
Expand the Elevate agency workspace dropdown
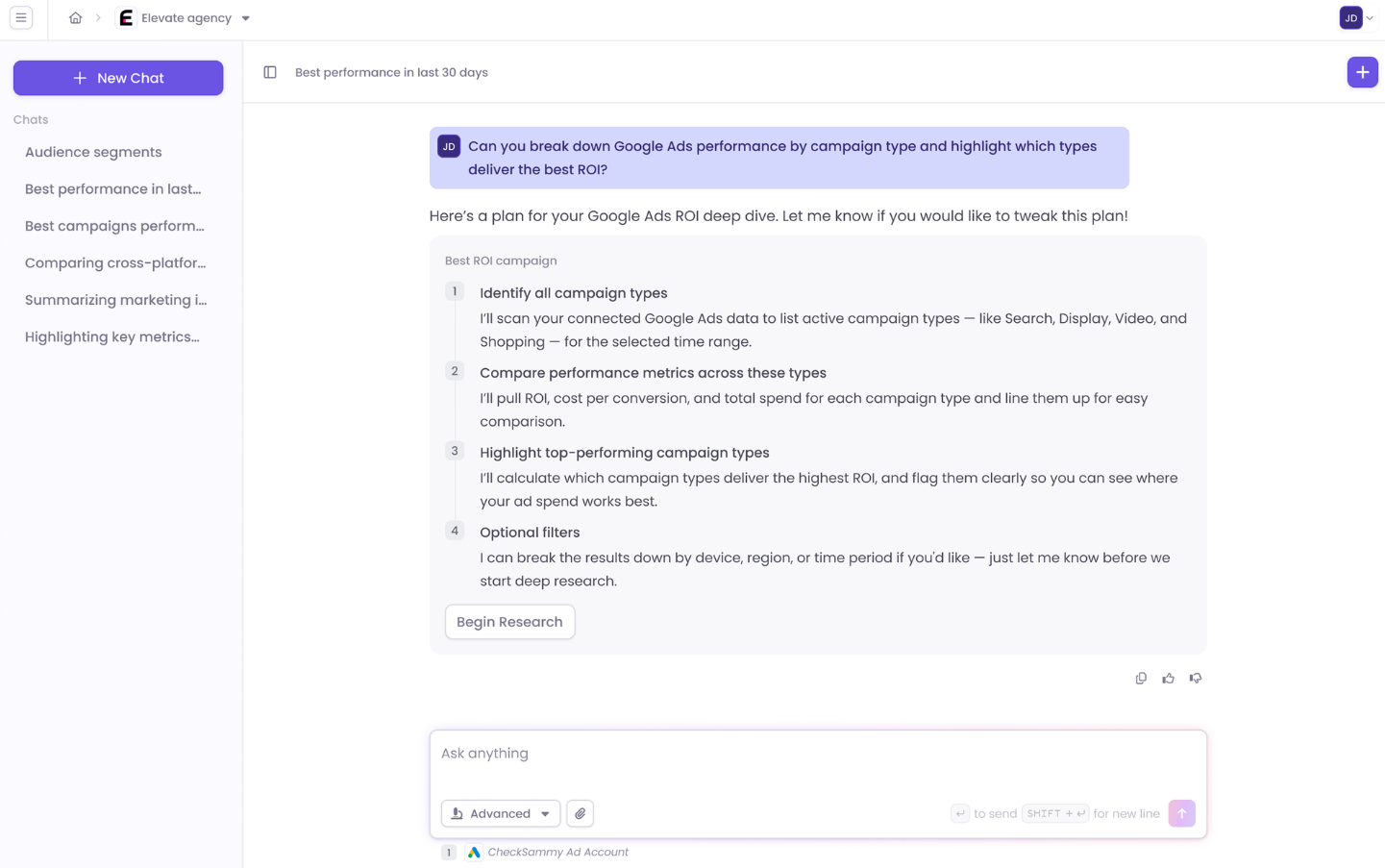point(246,18)
